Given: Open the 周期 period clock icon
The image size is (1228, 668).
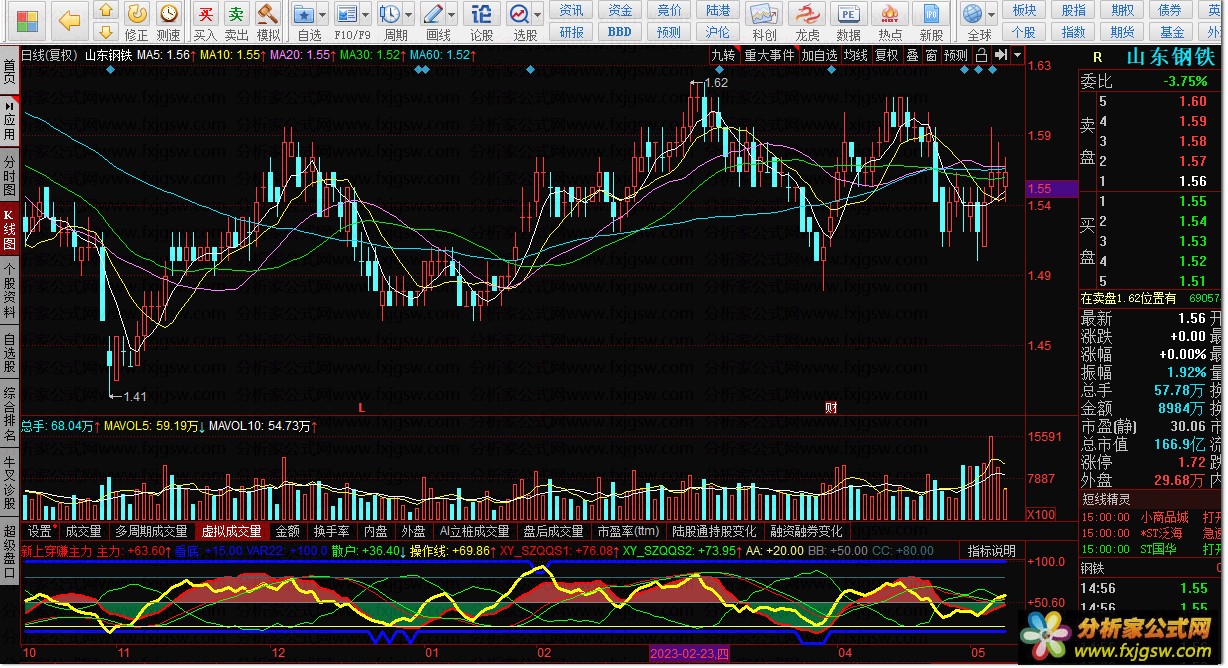Looking at the screenshot, I should click(x=389, y=14).
